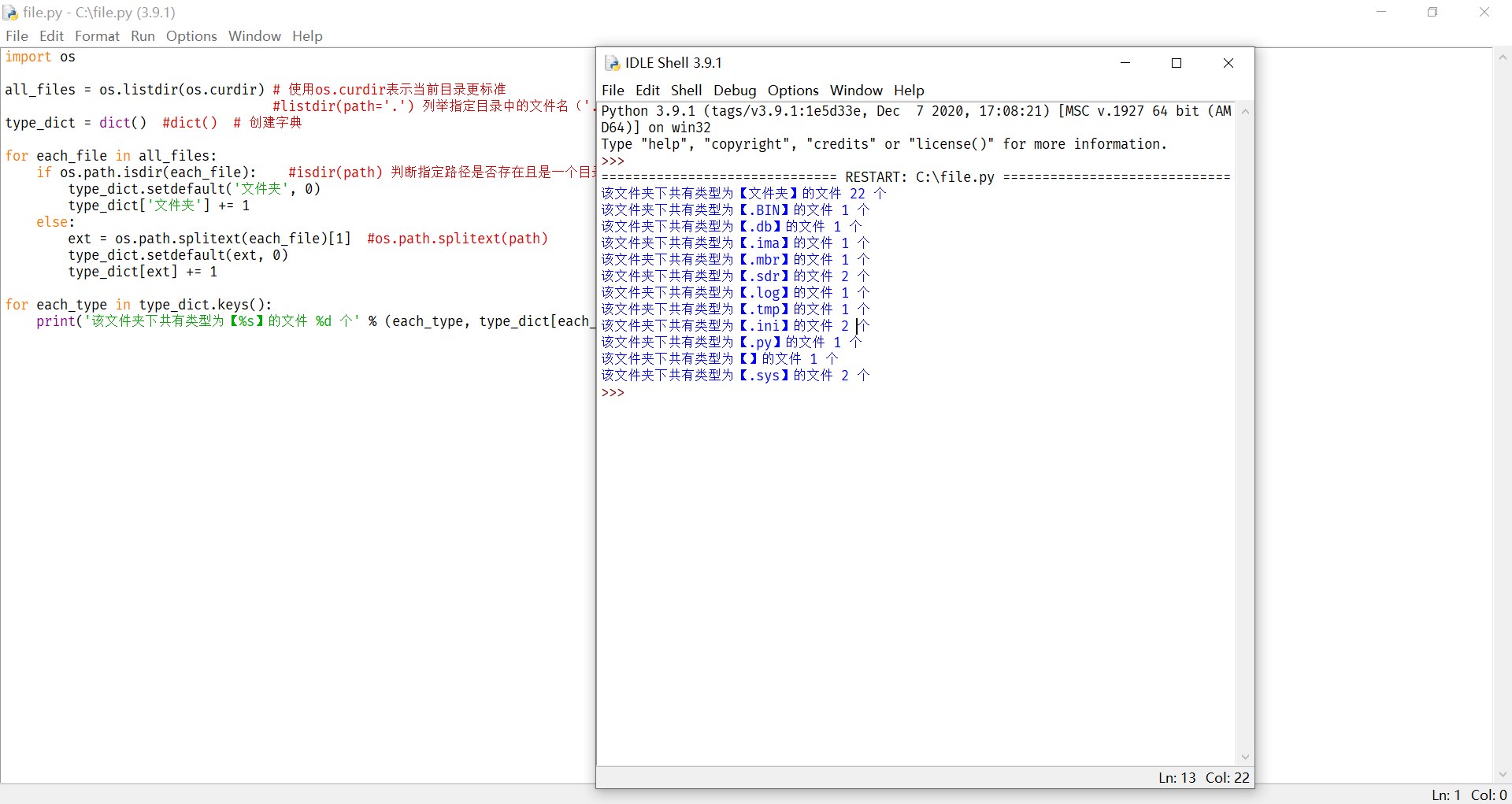Image resolution: width=1512 pixels, height=804 pixels.
Task: Click IDLE Shell scrollbar up arrow
Action: point(1245,112)
